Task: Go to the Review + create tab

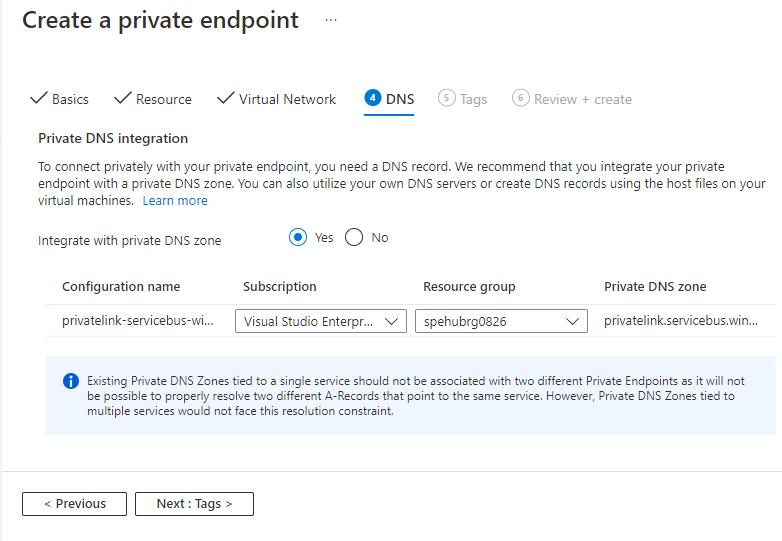Action: coord(582,99)
